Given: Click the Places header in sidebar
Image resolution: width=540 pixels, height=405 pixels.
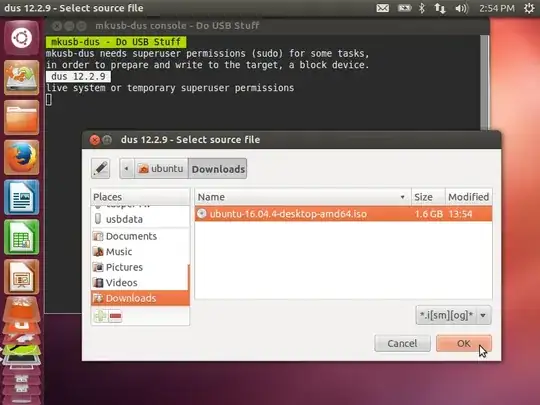Looking at the screenshot, I should point(140,197).
